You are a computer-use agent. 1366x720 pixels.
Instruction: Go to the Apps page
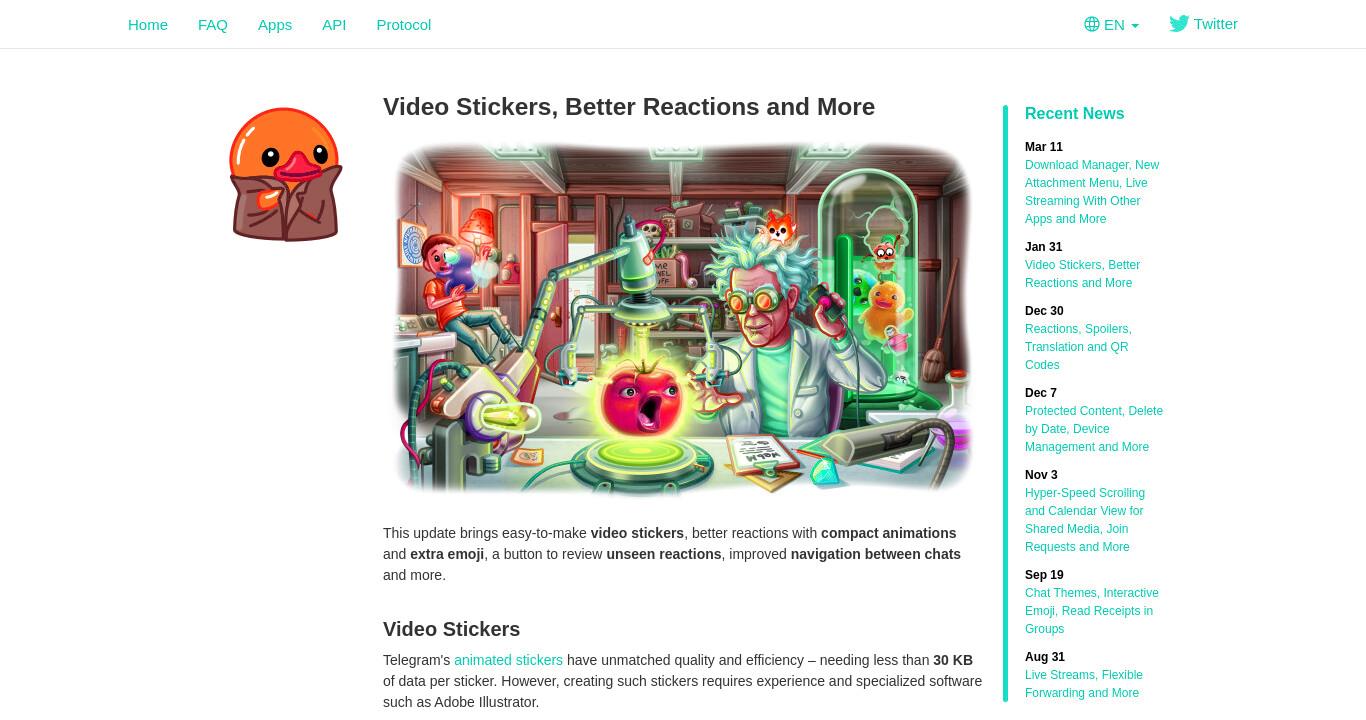(x=275, y=24)
